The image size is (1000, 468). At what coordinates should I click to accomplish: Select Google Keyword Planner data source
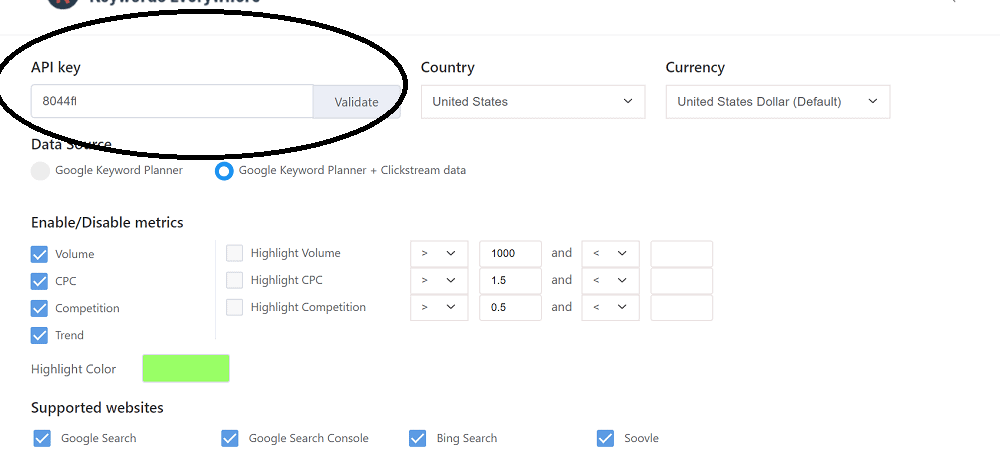click(x=40, y=171)
